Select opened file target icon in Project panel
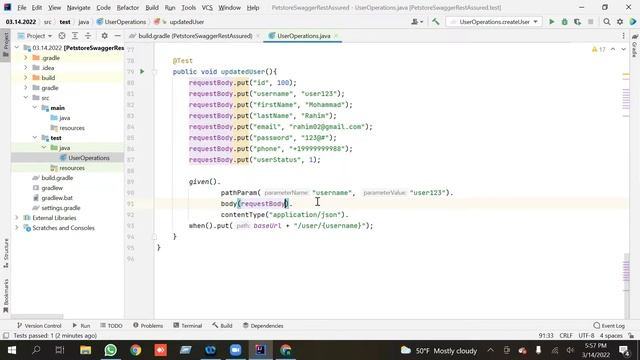This screenshot has height=360, width=640. tap(62, 36)
